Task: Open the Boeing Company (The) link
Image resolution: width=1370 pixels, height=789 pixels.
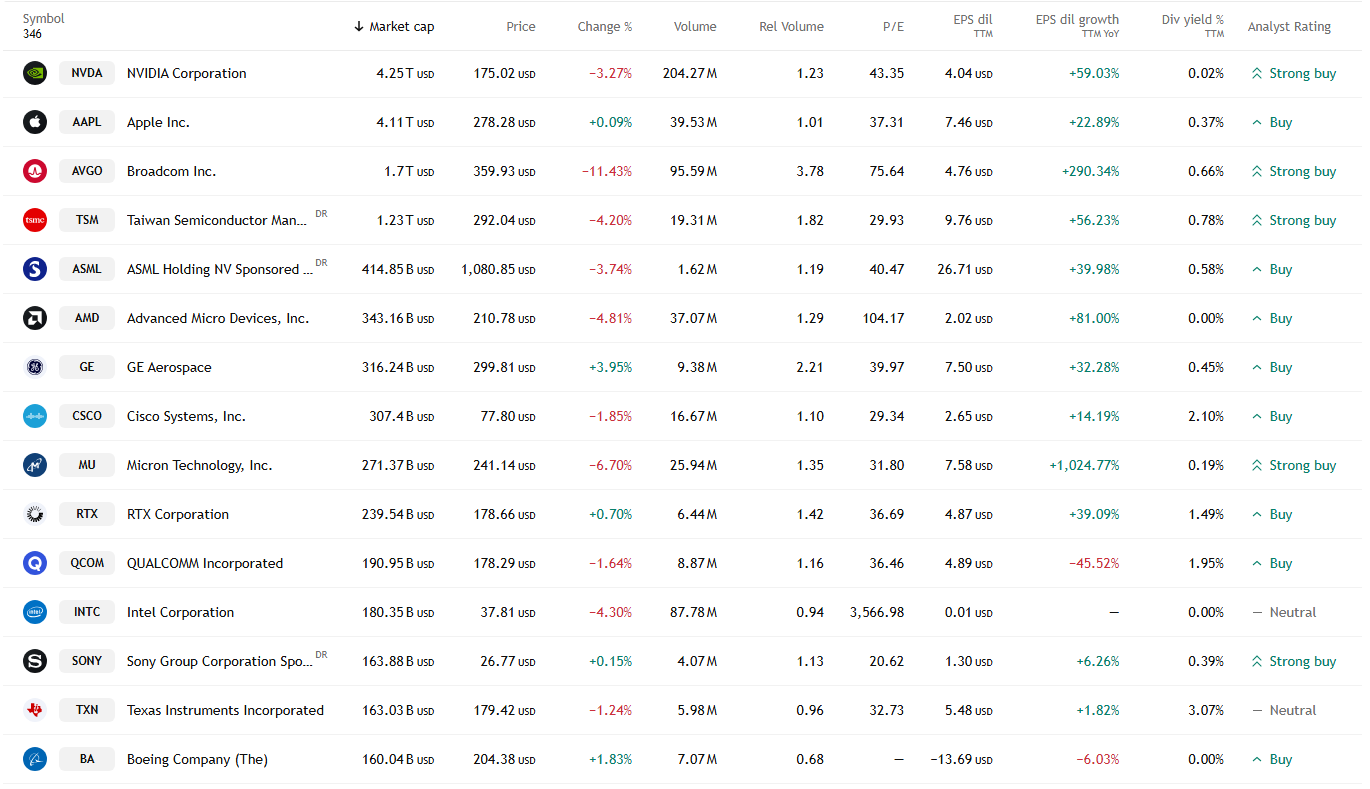Action: (x=197, y=759)
